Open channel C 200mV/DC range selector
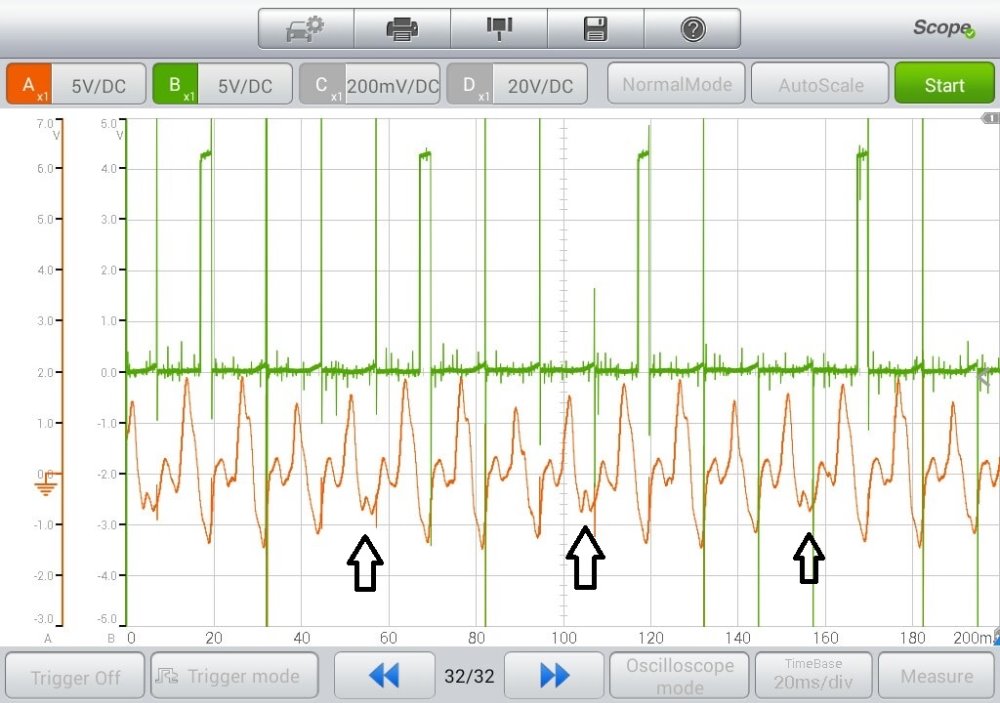This screenshot has height=703, width=1000. click(x=392, y=86)
